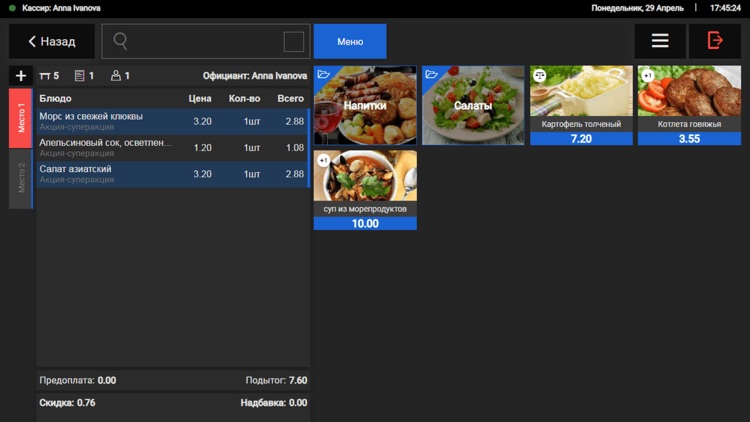Add суп из морепродуктов dish photo
Screen dimensions: 750x422
(365, 176)
